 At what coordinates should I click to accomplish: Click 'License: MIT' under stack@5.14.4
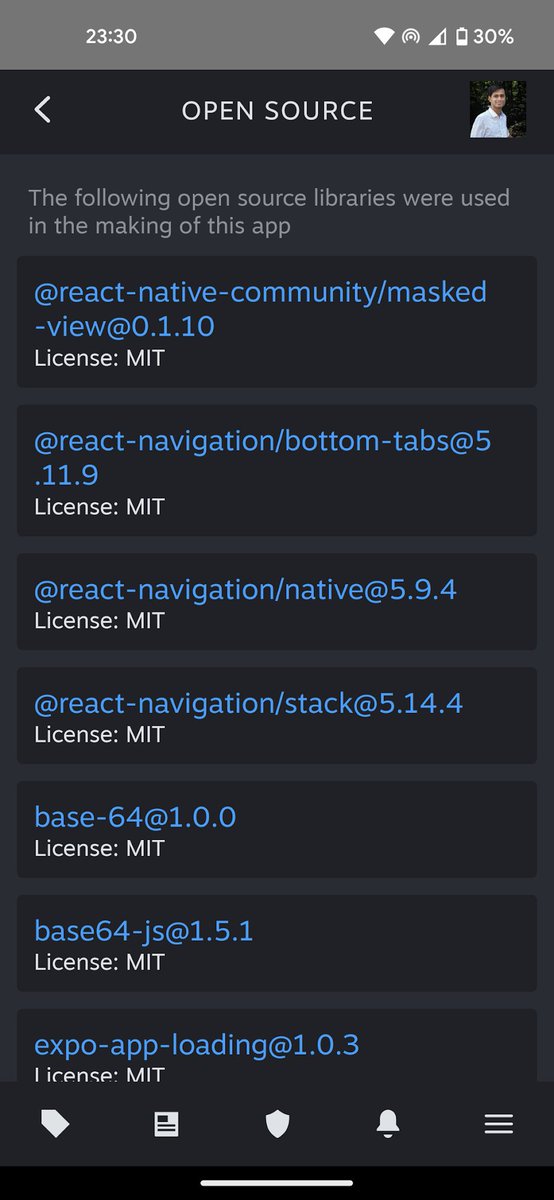point(99,734)
